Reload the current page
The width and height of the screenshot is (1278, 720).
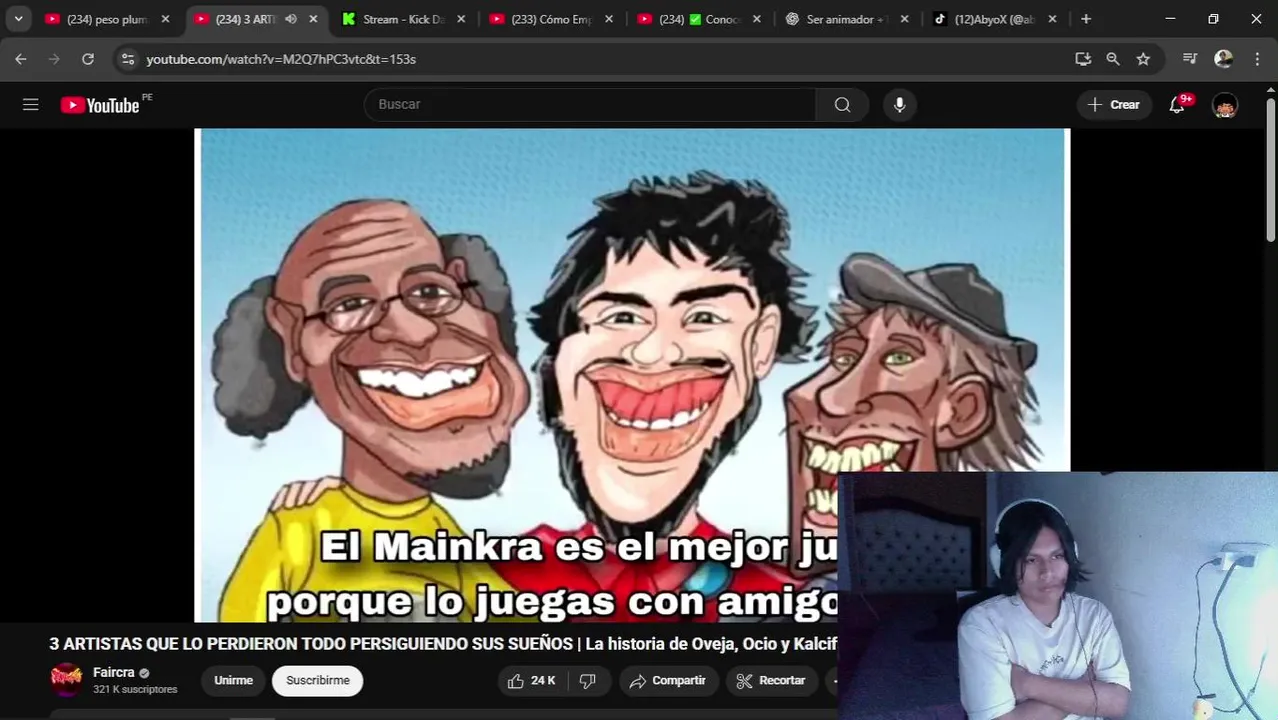(x=88, y=59)
